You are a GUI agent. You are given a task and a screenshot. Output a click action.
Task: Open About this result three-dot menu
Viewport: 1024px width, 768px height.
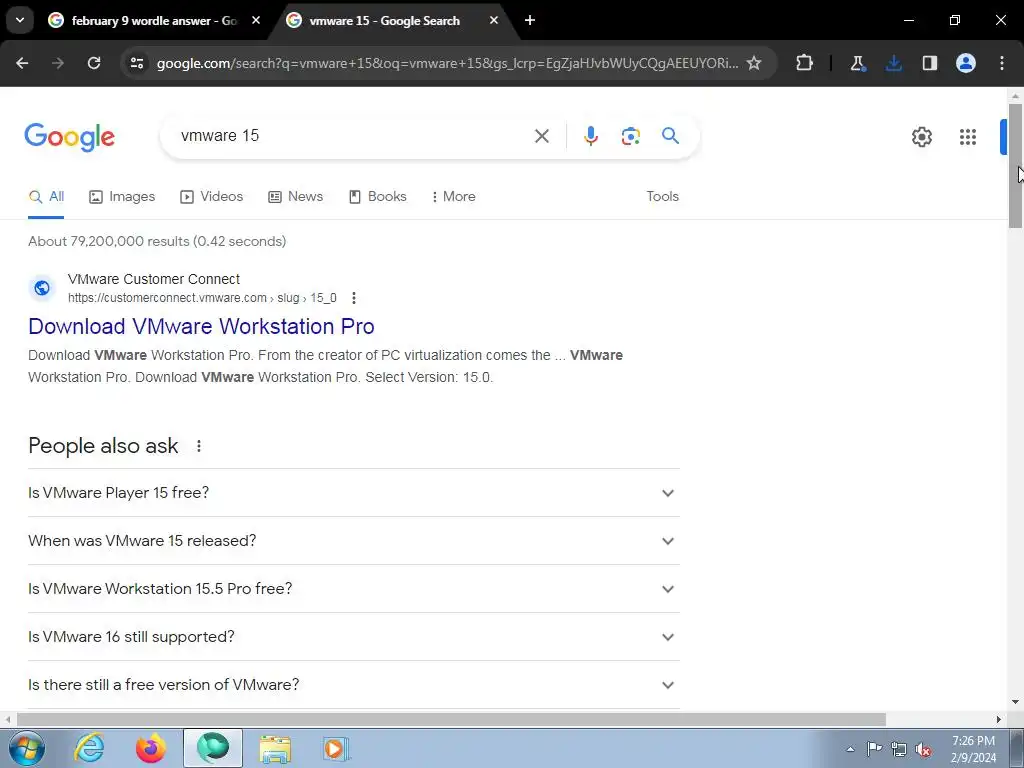coord(353,298)
